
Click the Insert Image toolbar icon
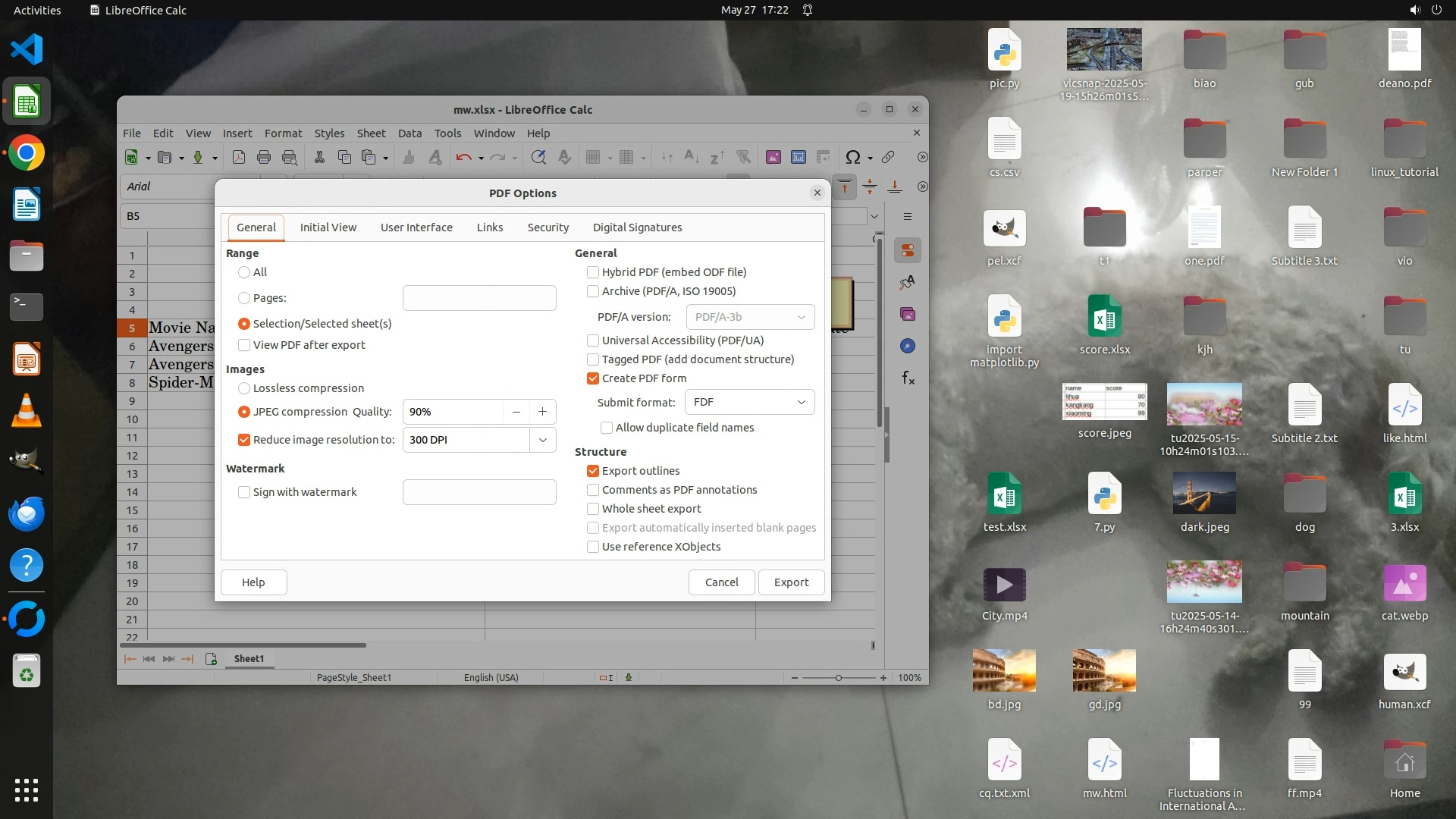[x=773, y=157]
